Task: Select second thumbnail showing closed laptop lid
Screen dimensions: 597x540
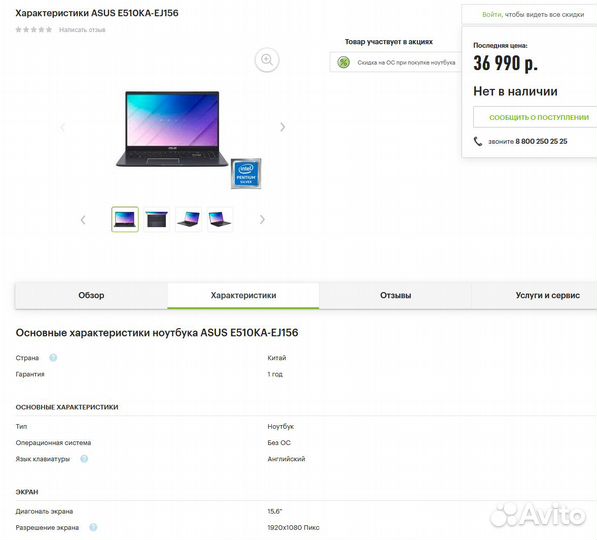Action: pyautogui.click(x=156, y=219)
